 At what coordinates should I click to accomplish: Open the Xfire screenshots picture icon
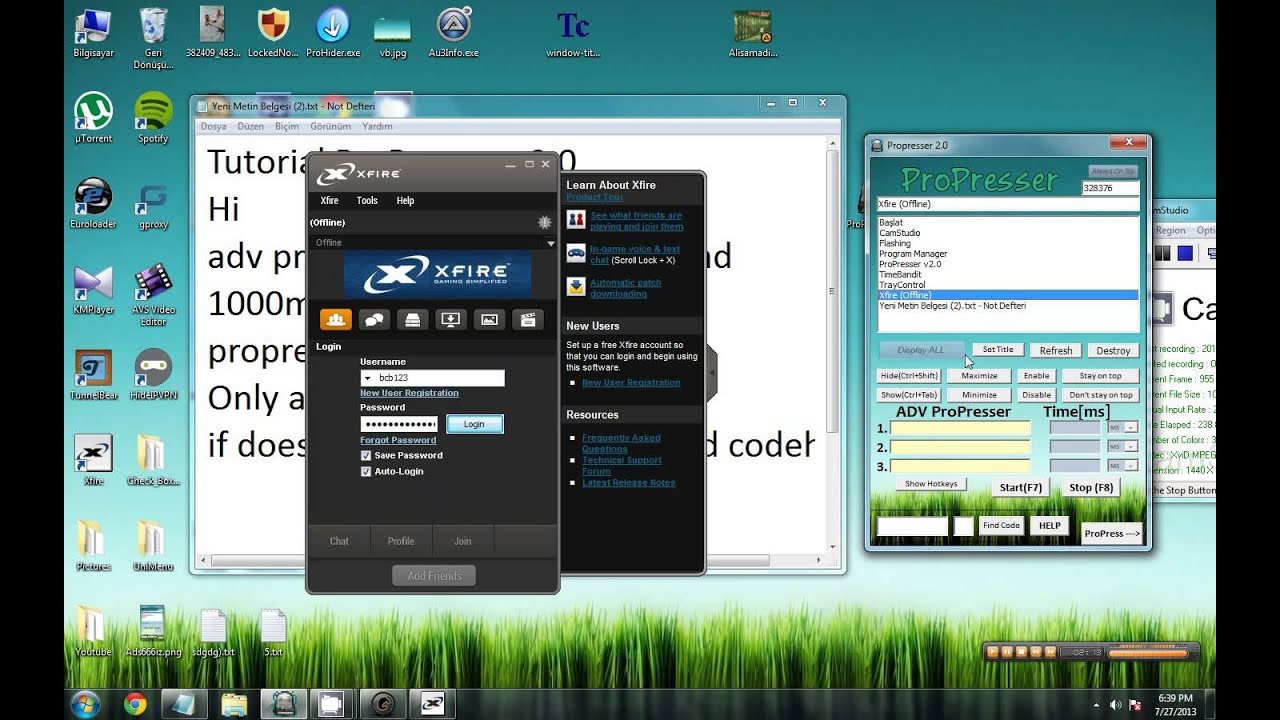(489, 319)
